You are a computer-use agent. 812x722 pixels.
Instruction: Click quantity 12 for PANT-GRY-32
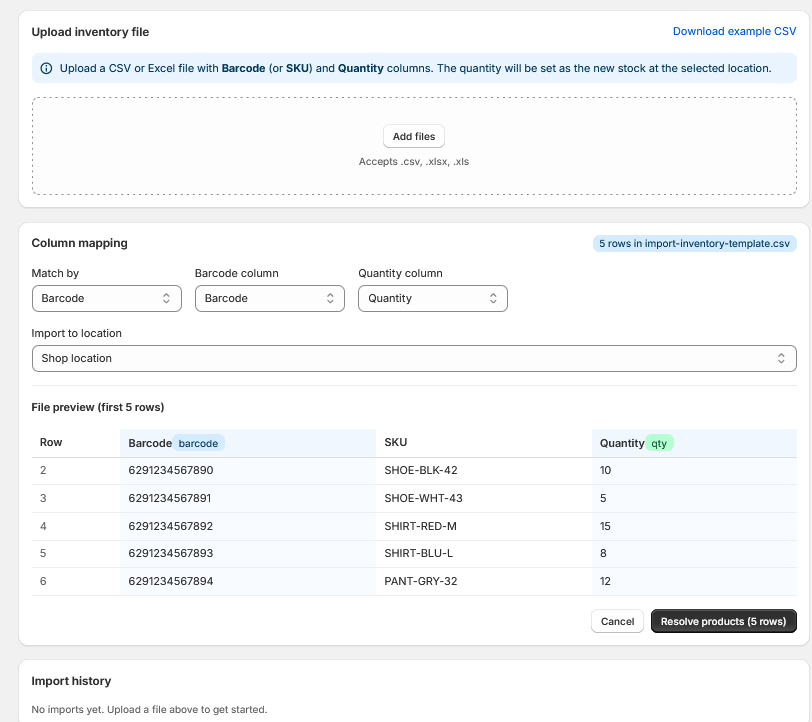point(605,581)
